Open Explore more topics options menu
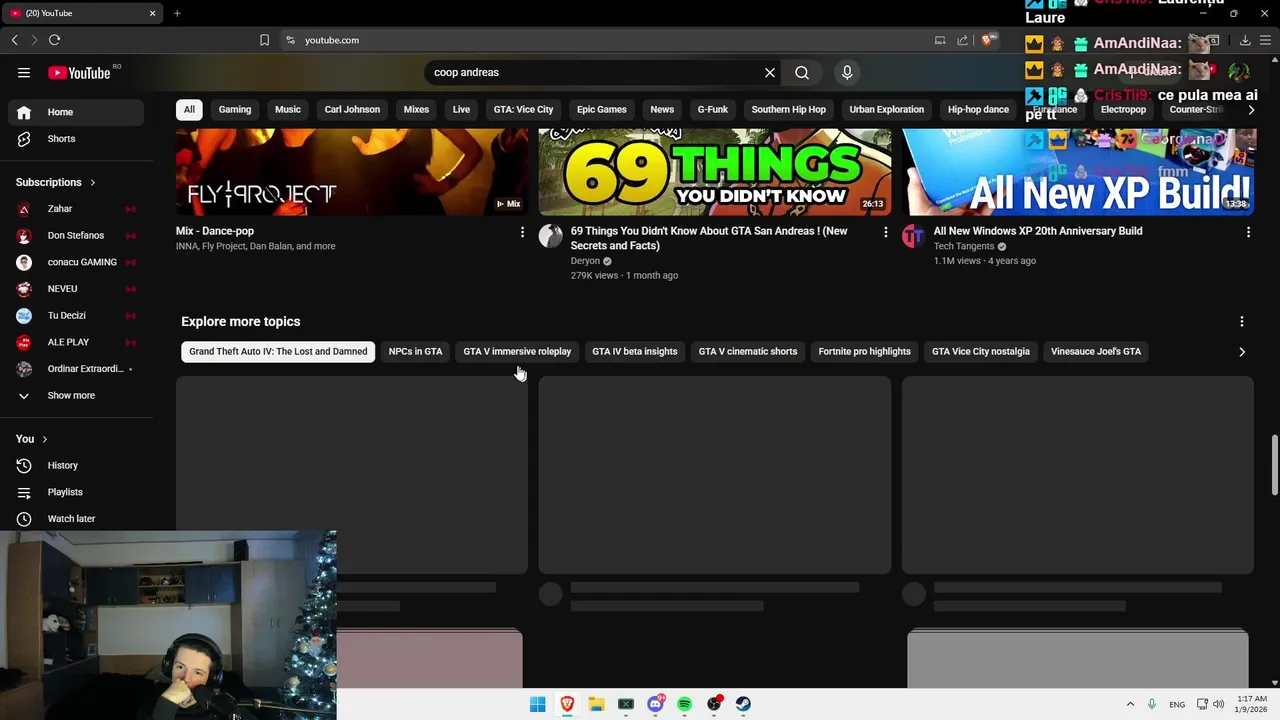The image size is (1280, 720). click(x=1242, y=321)
